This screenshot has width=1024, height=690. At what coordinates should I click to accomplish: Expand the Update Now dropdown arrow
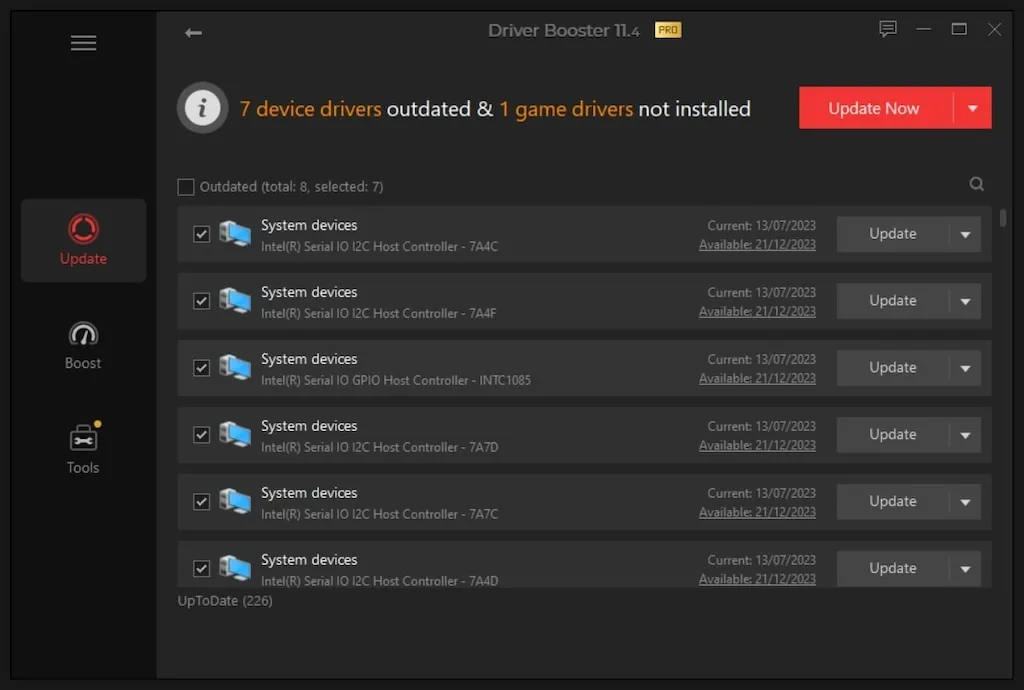point(972,108)
